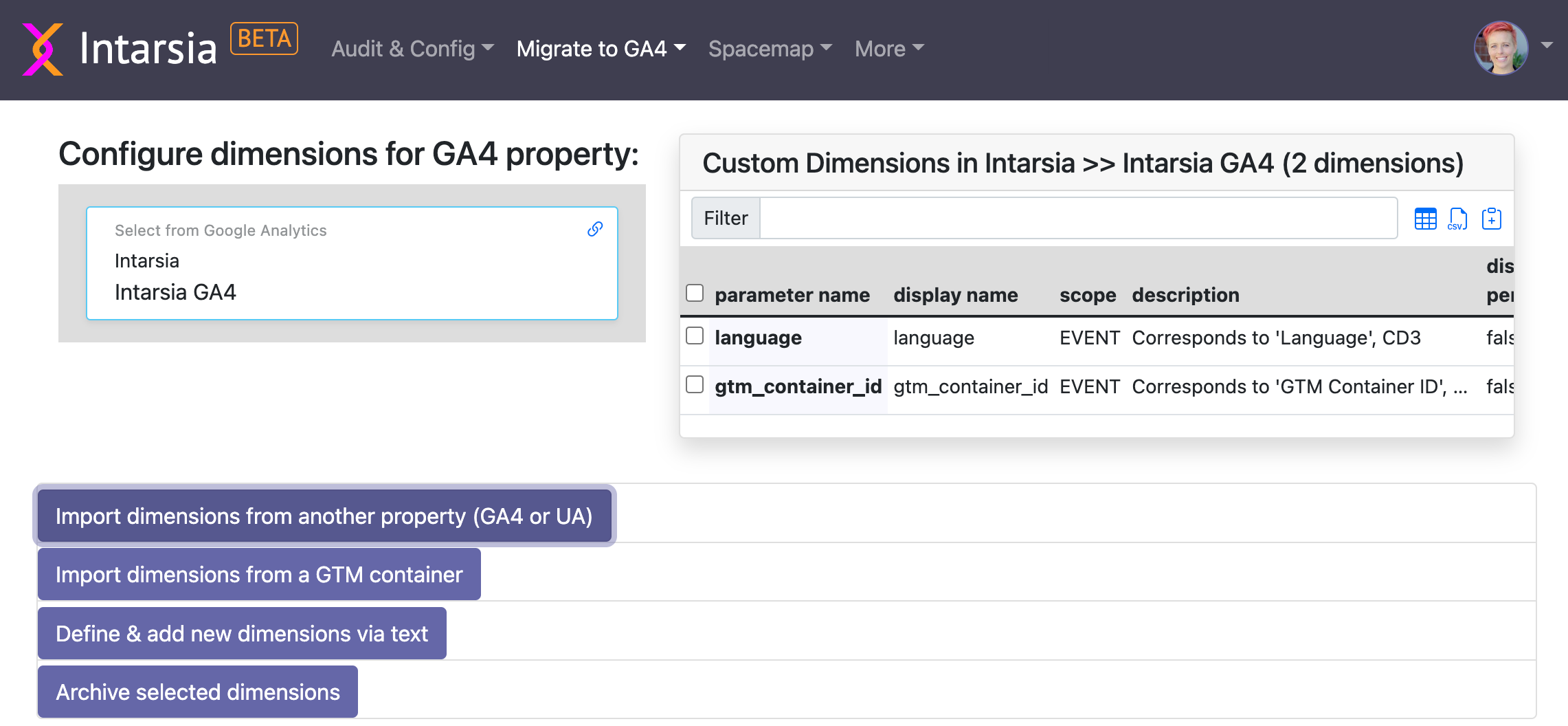Open the table view icon above the dimensions list

(1425, 219)
